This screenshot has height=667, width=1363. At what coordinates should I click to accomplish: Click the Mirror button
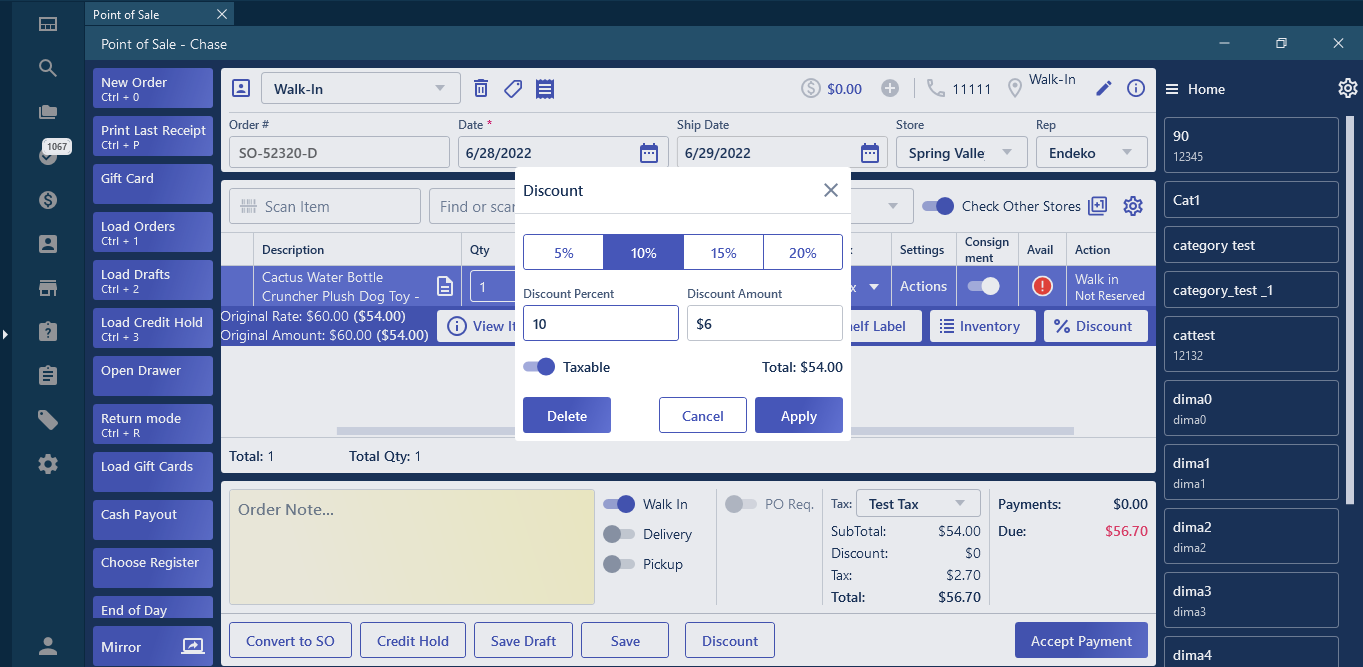[153, 646]
